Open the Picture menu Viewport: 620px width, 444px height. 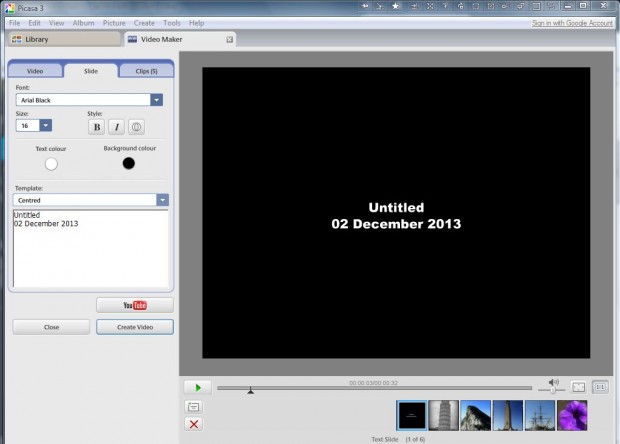(x=114, y=22)
